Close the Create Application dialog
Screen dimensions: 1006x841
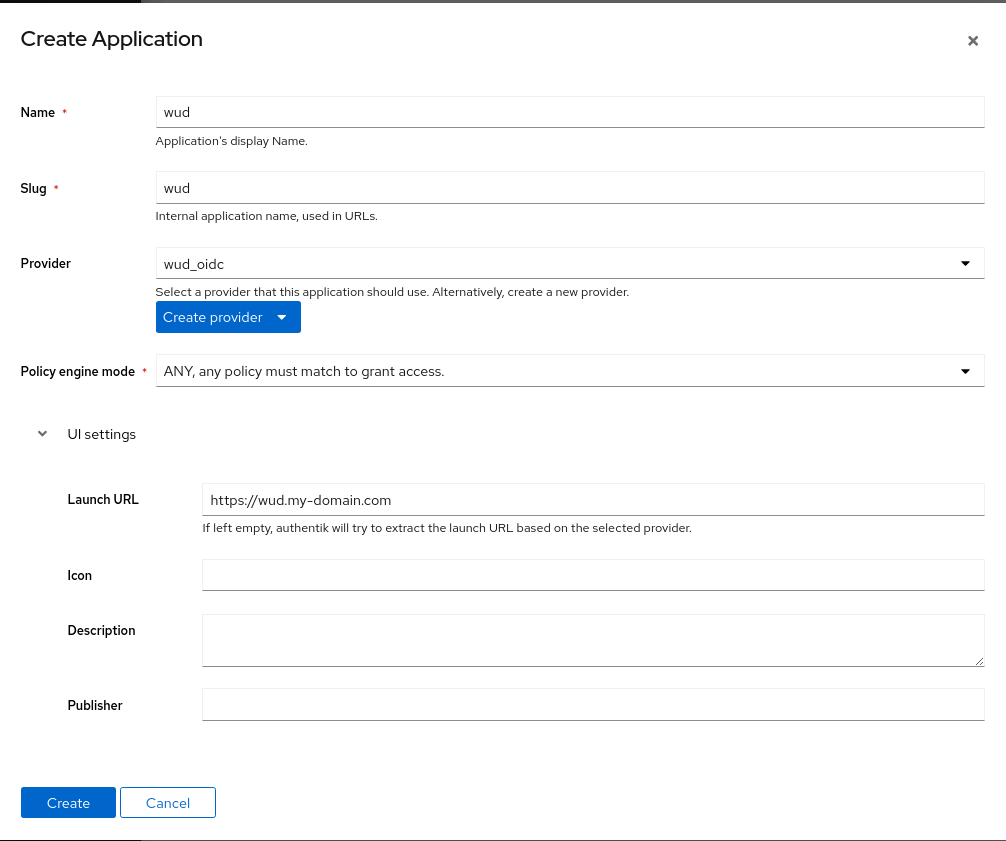(973, 41)
